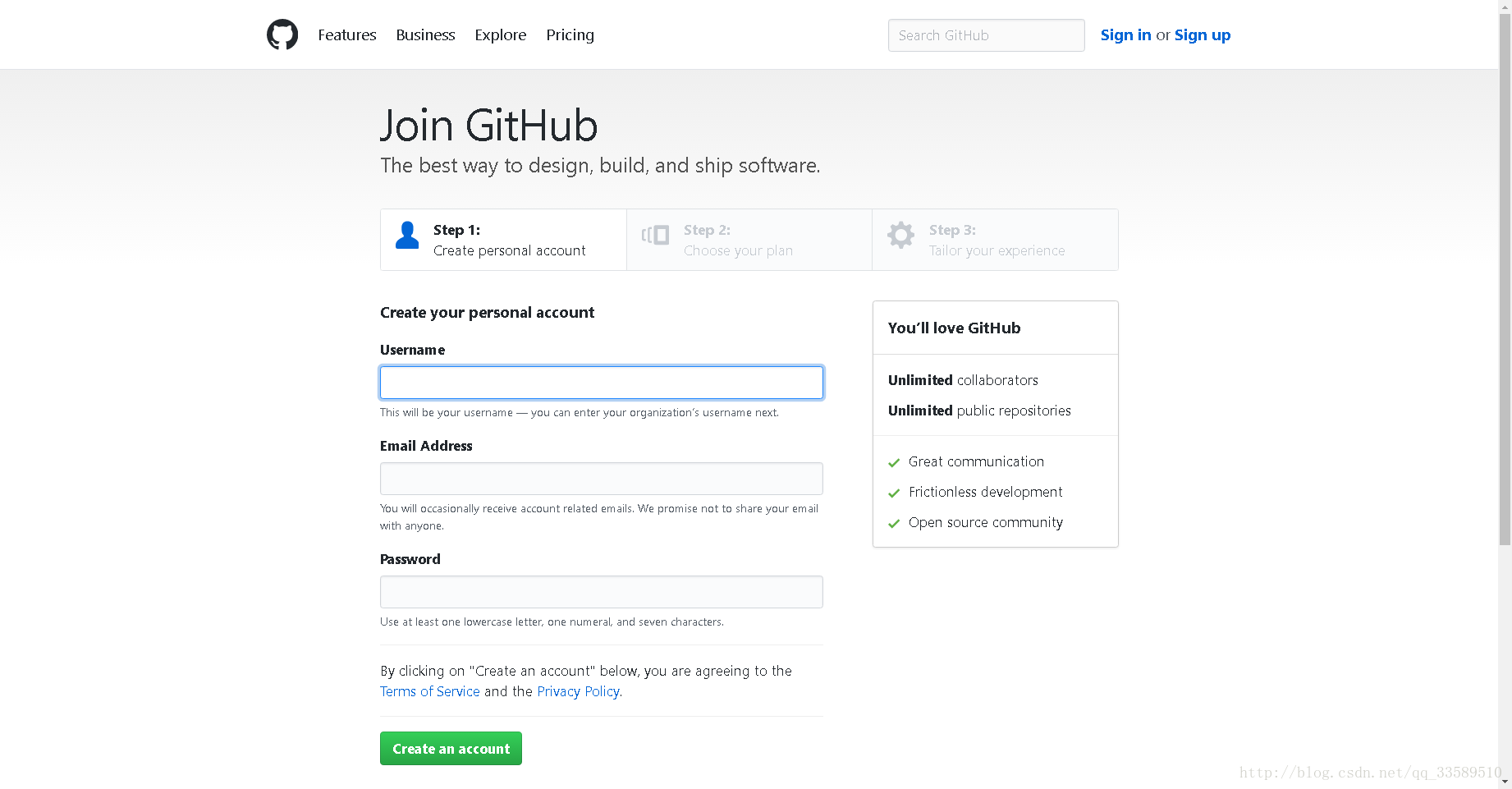Click into the Email Address field
The width and height of the screenshot is (1512, 789).
pyautogui.click(x=602, y=479)
